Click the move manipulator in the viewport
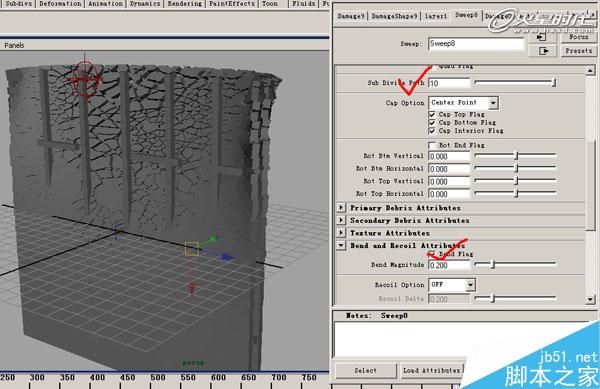The width and height of the screenshot is (600, 389). 192,249
